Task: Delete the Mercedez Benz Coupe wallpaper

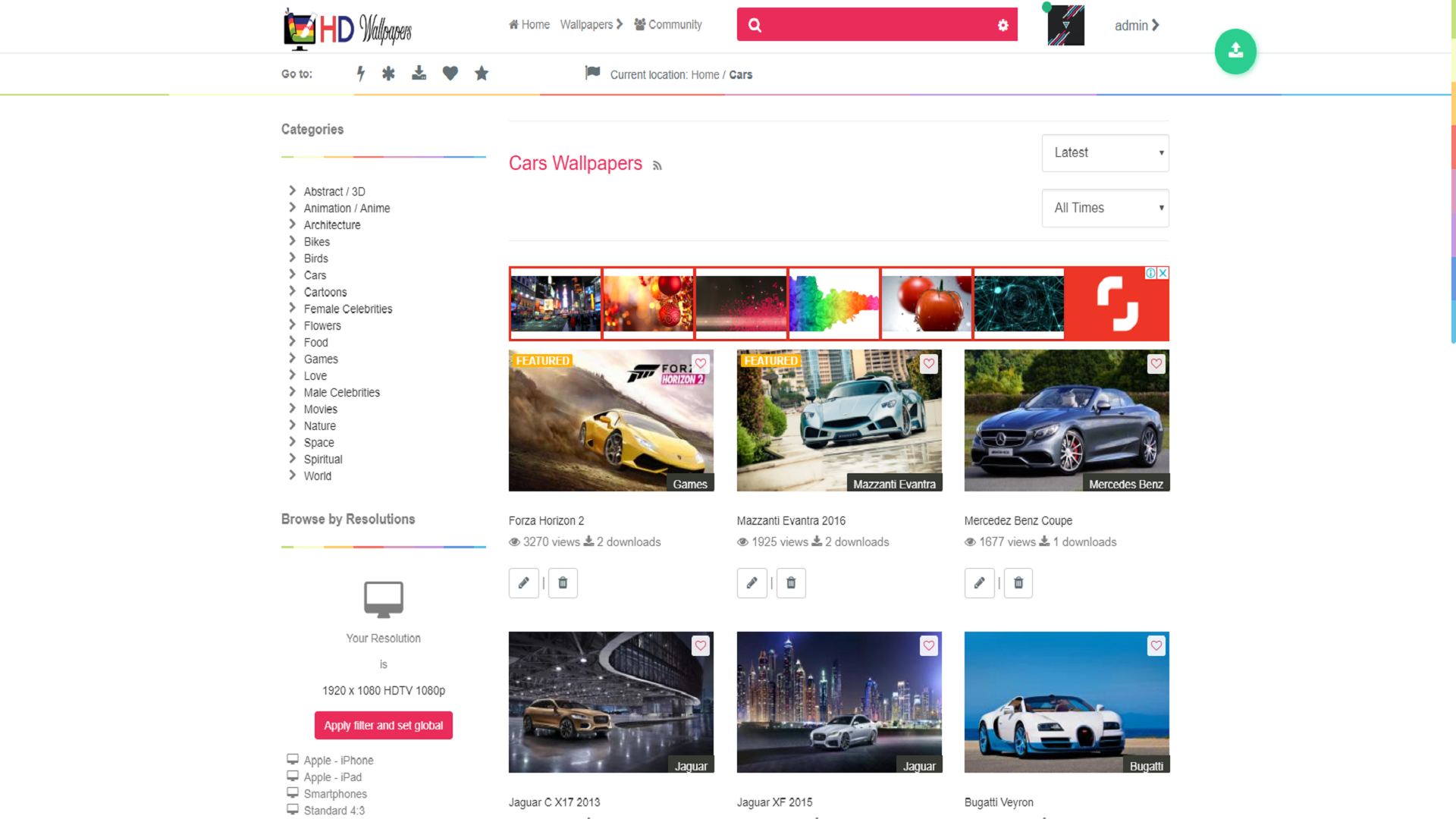Action: tap(1018, 582)
